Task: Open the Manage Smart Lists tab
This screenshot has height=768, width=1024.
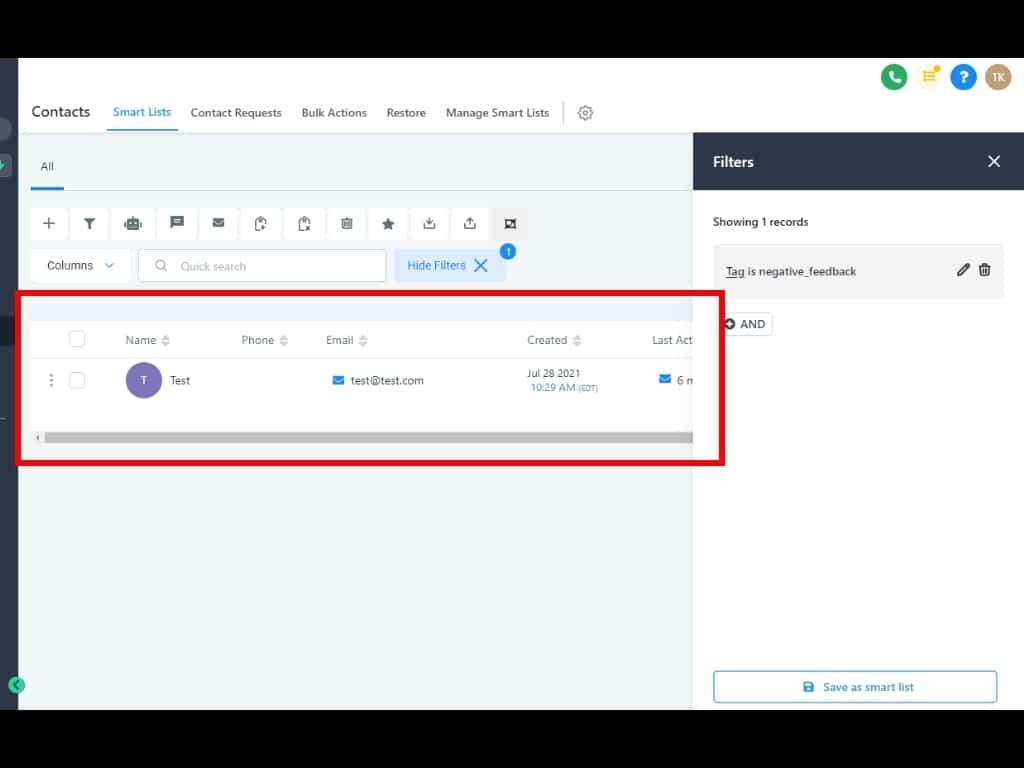Action: tap(497, 113)
